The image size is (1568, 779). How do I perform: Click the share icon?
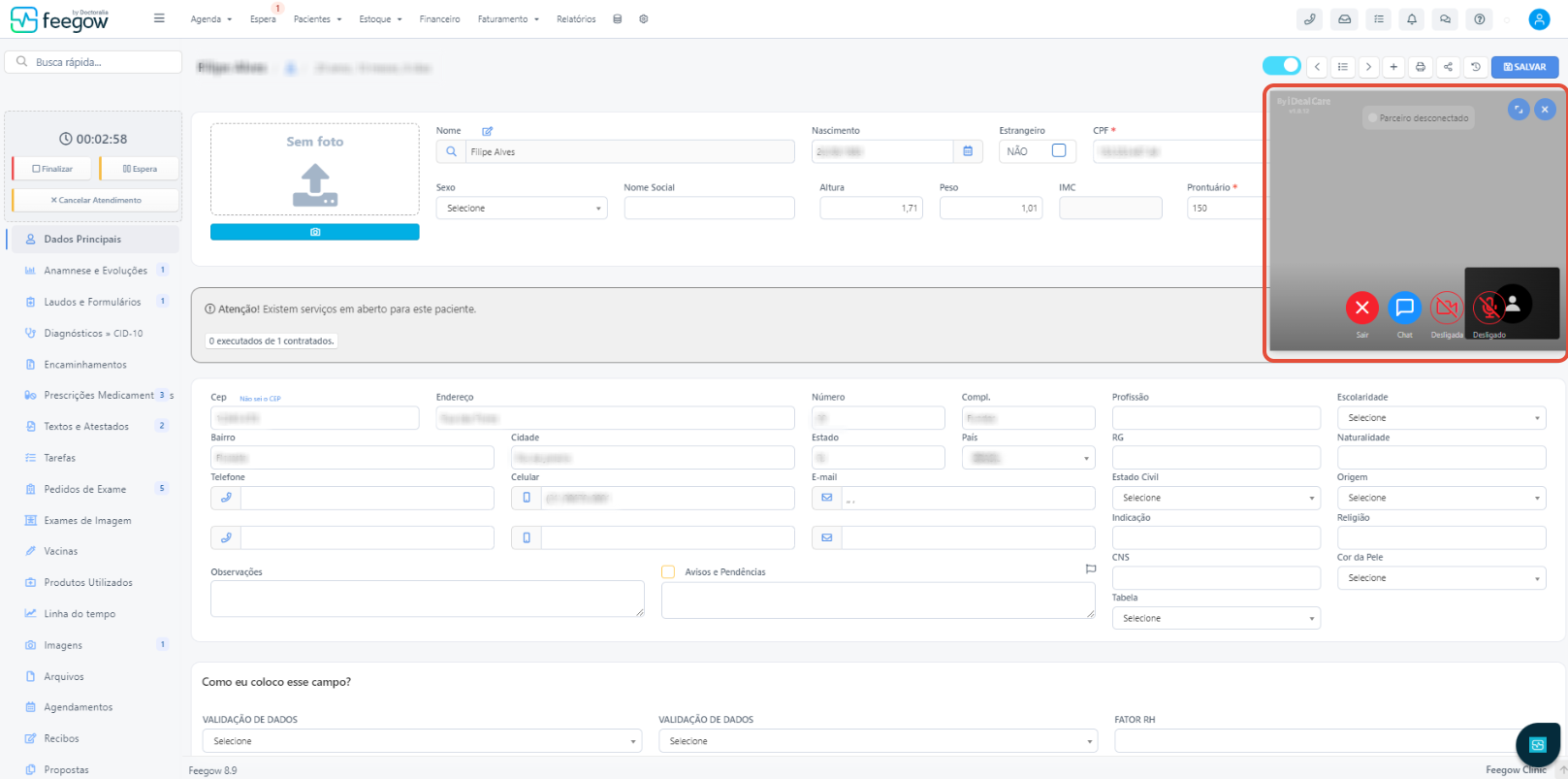pos(1448,67)
